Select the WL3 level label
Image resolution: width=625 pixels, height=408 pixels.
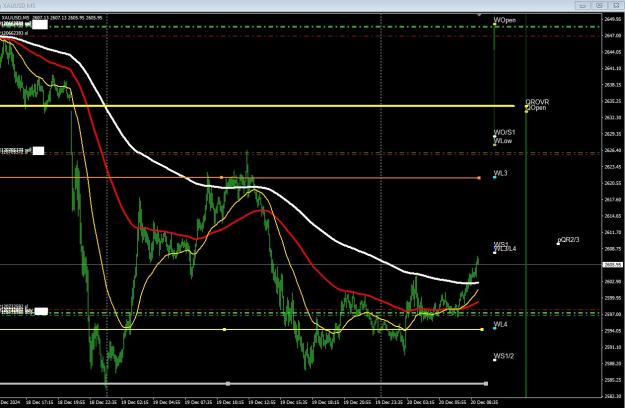tap(500, 173)
